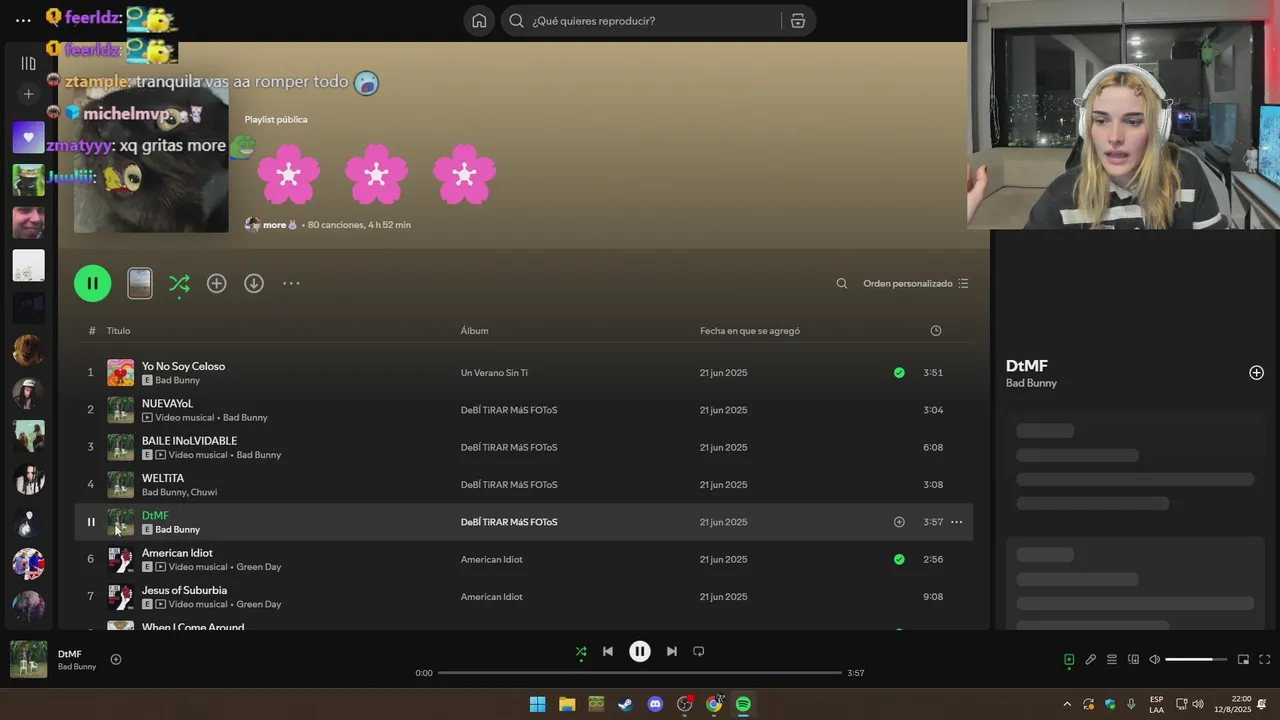Image resolution: width=1280 pixels, height=720 pixels.
Task: Select NUEVAYoL track title
Action: click(x=167, y=403)
